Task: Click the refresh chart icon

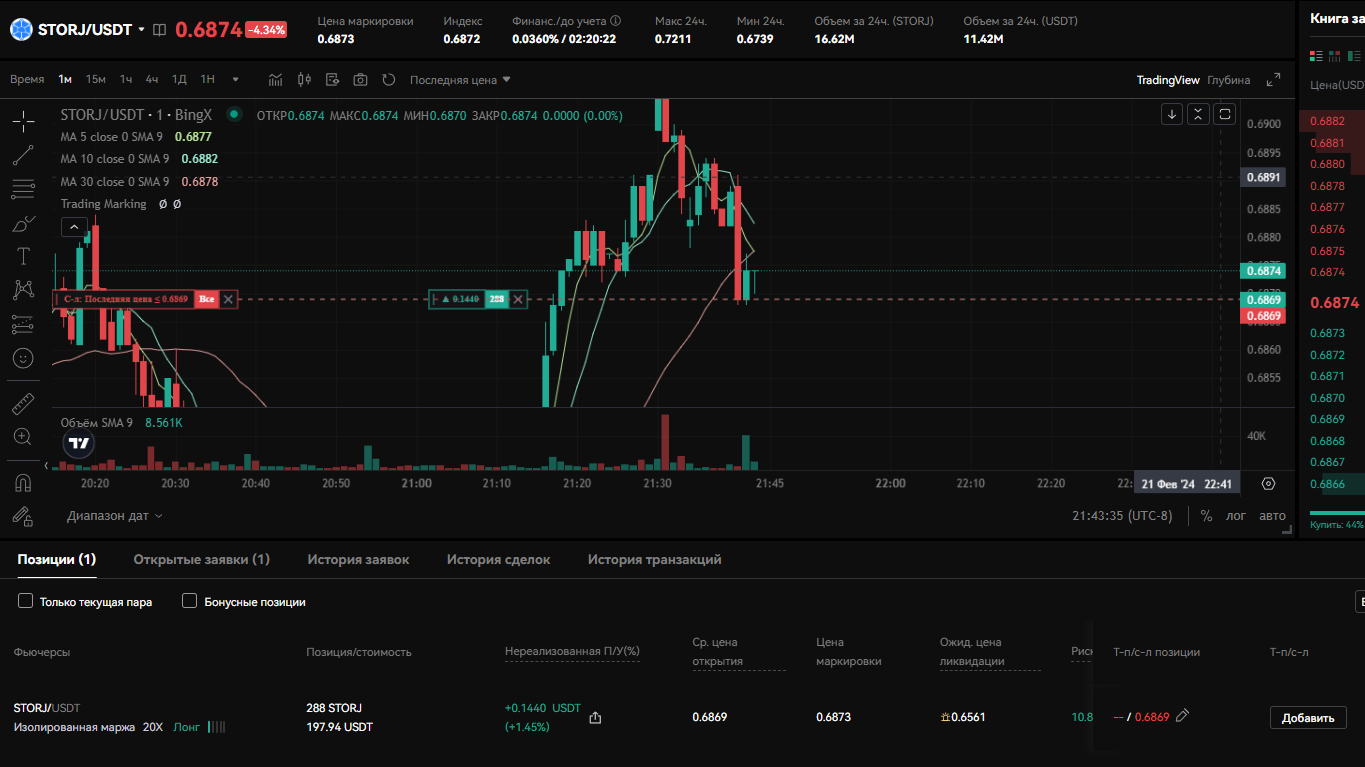Action: tap(389, 79)
